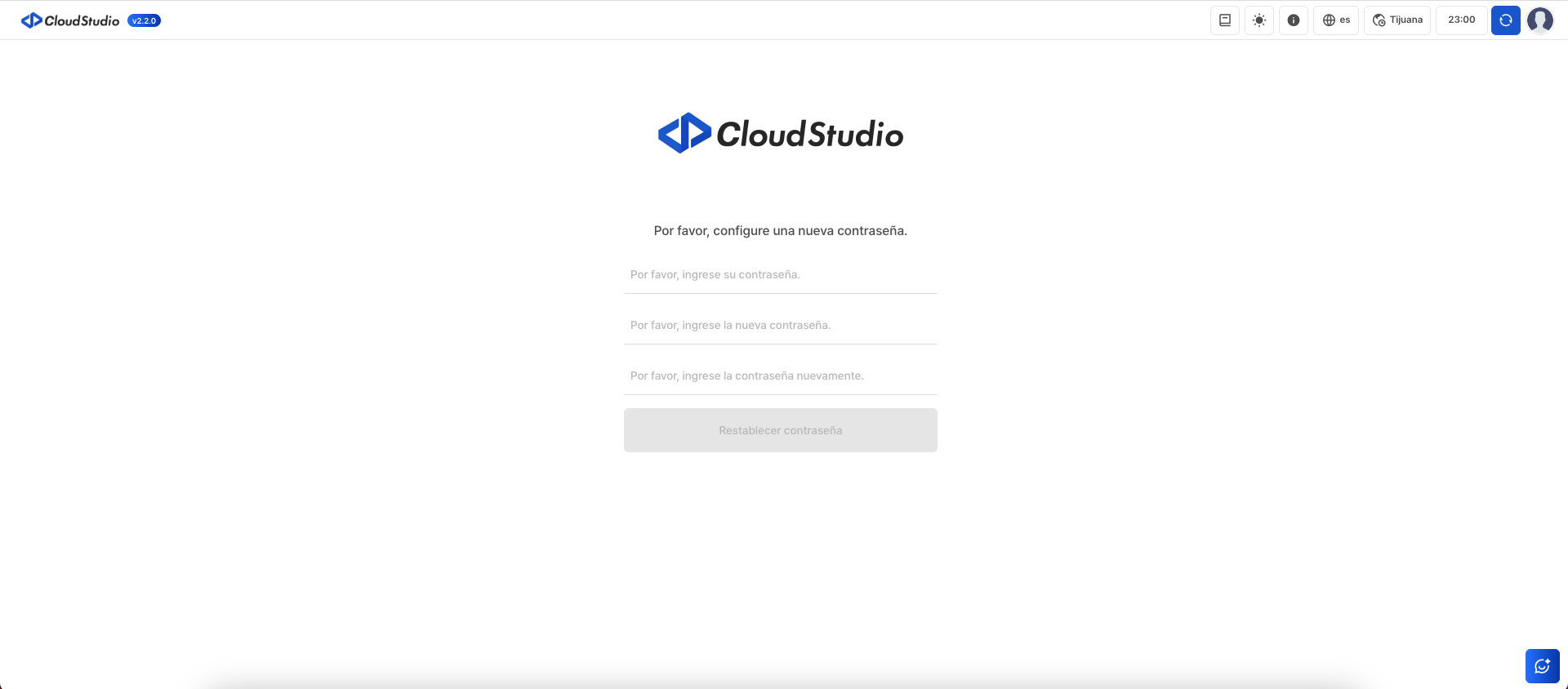Viewport: 1568px width, 689px height.
Task: Open the chat assistant widget
Action: pos(1542,666)
